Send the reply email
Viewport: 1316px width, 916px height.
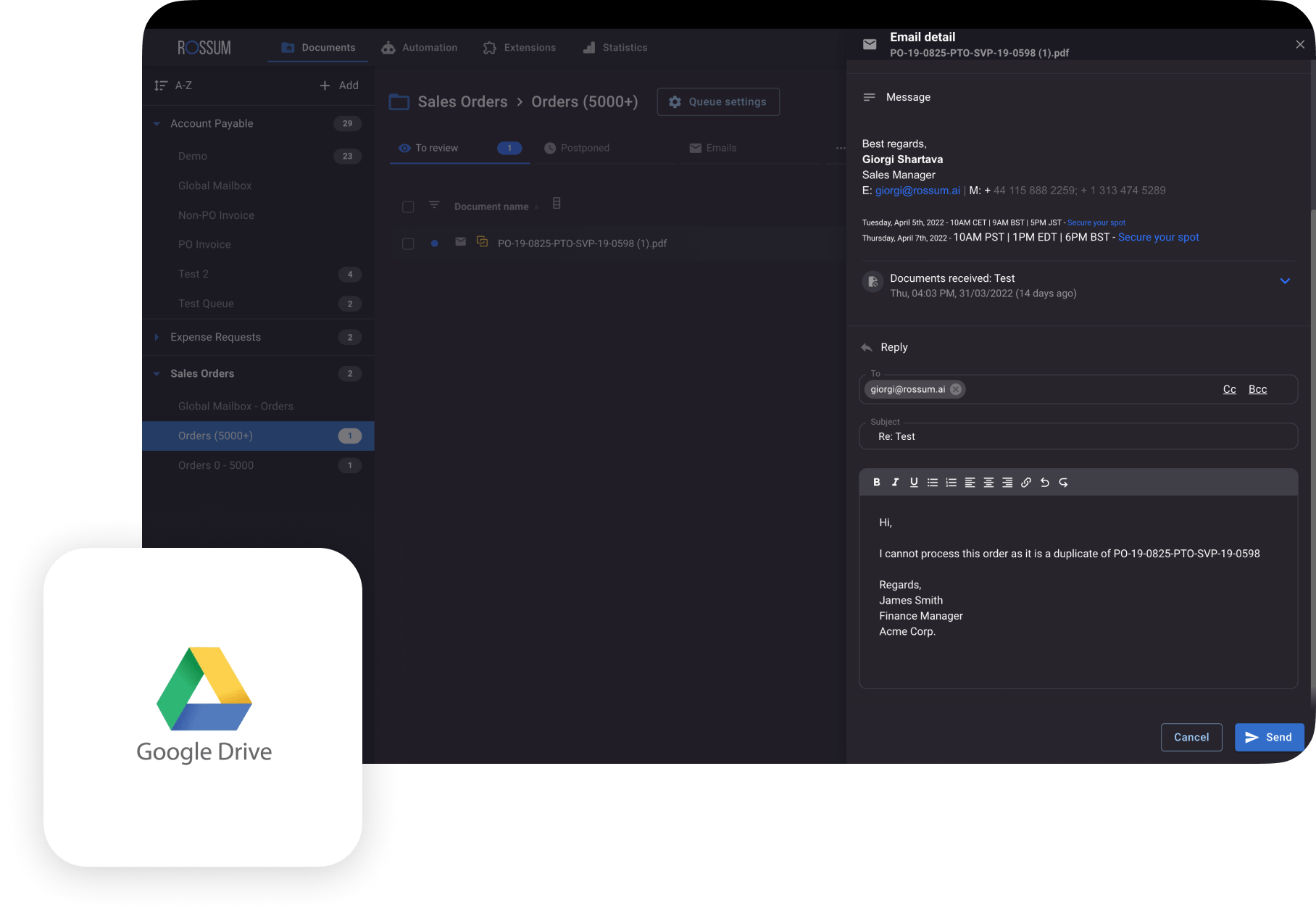[x=1269, y=738]
